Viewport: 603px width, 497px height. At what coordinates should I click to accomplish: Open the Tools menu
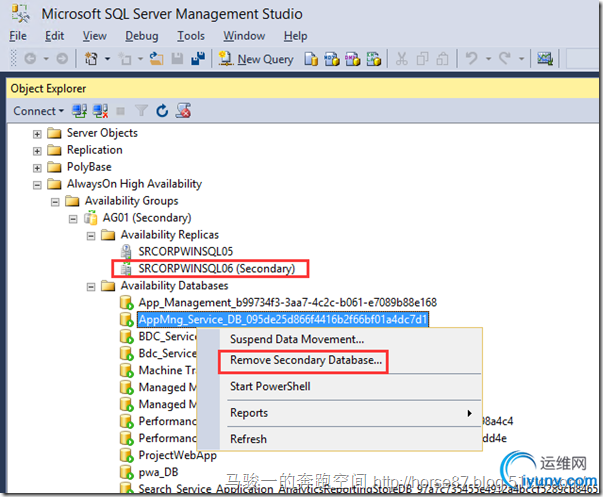(x=191, y=36)
